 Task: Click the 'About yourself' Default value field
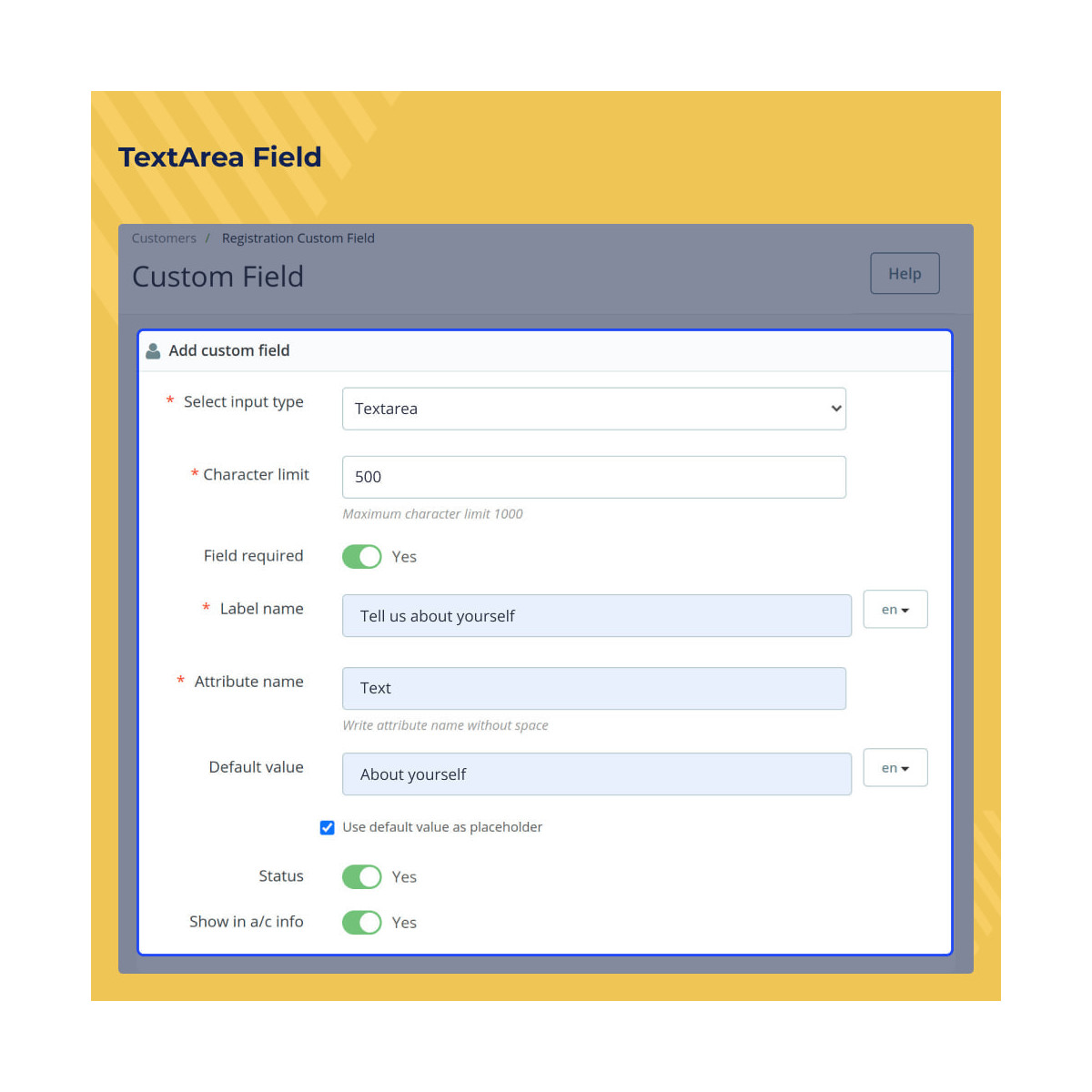(x=596, y=773)
